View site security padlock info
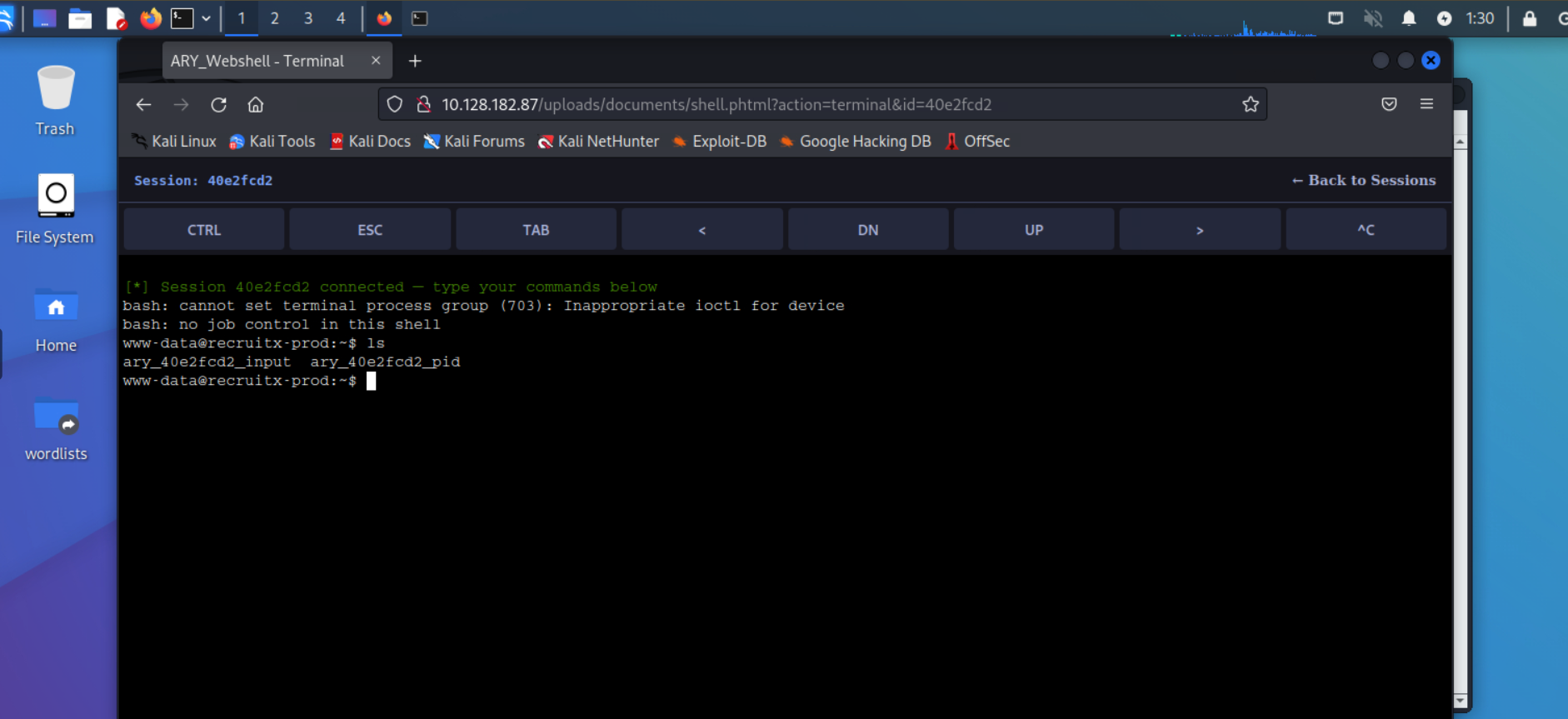The image size is (1568, 719). 423,104
